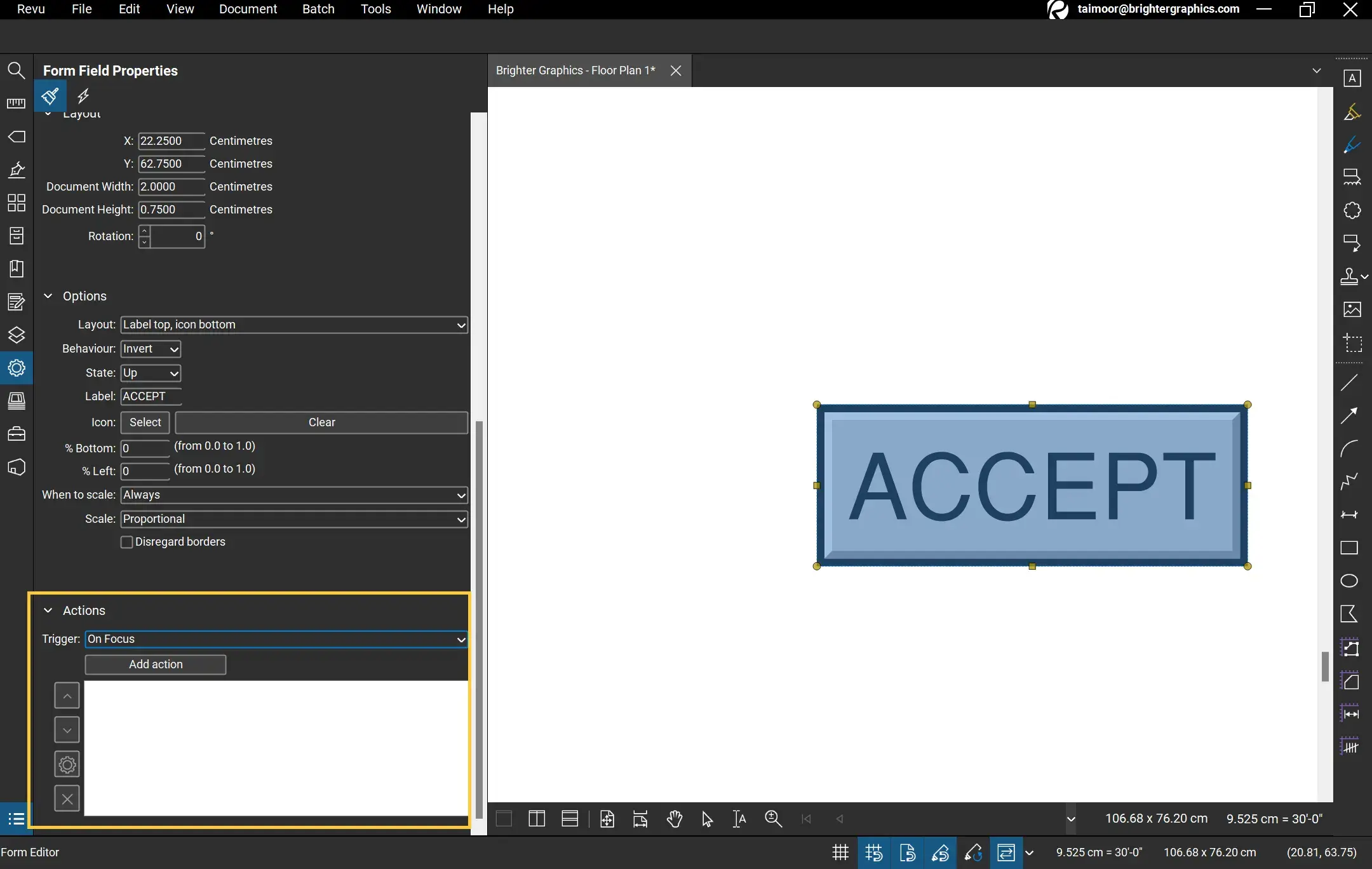This screenshot has width=1372, height=869.
Task: Select the Cloud markup tool
Action: click(1352, 210)
